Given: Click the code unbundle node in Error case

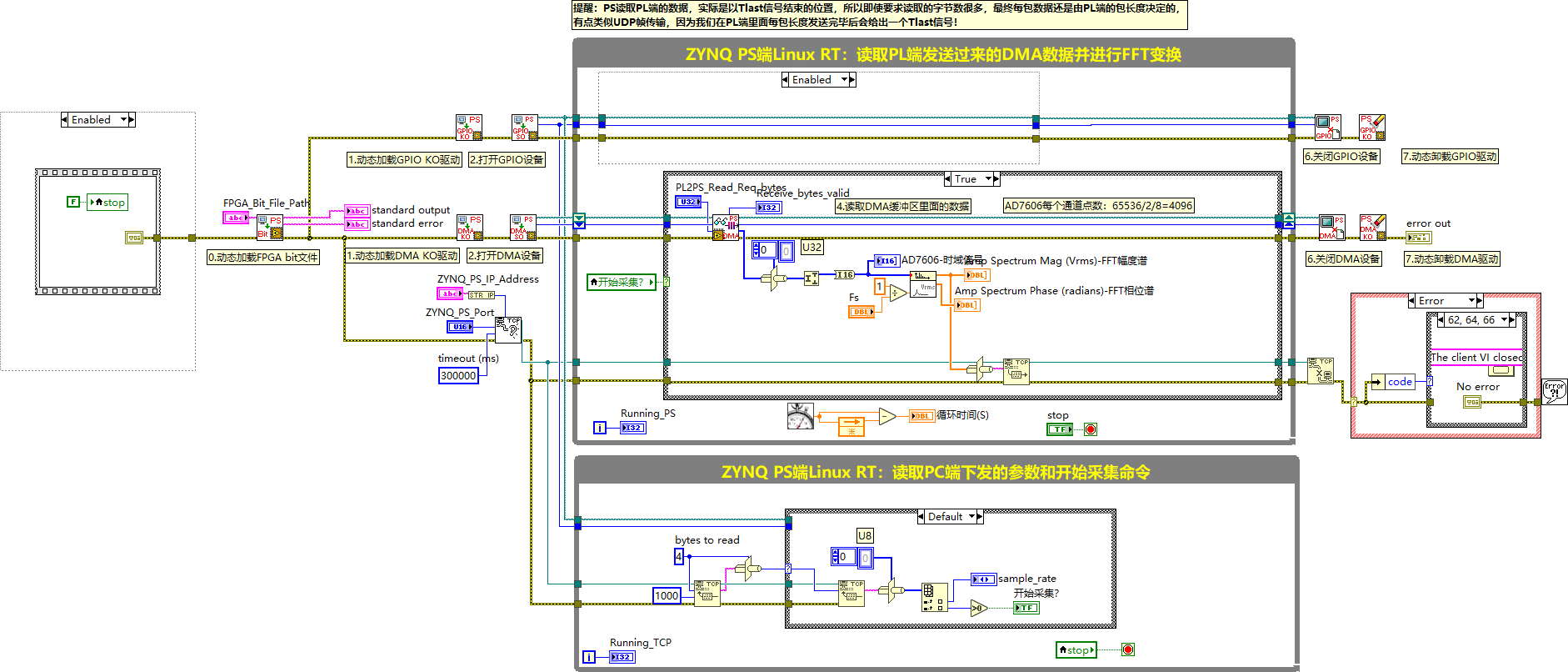Looking at the screenshot, I should click(1393, 382).
